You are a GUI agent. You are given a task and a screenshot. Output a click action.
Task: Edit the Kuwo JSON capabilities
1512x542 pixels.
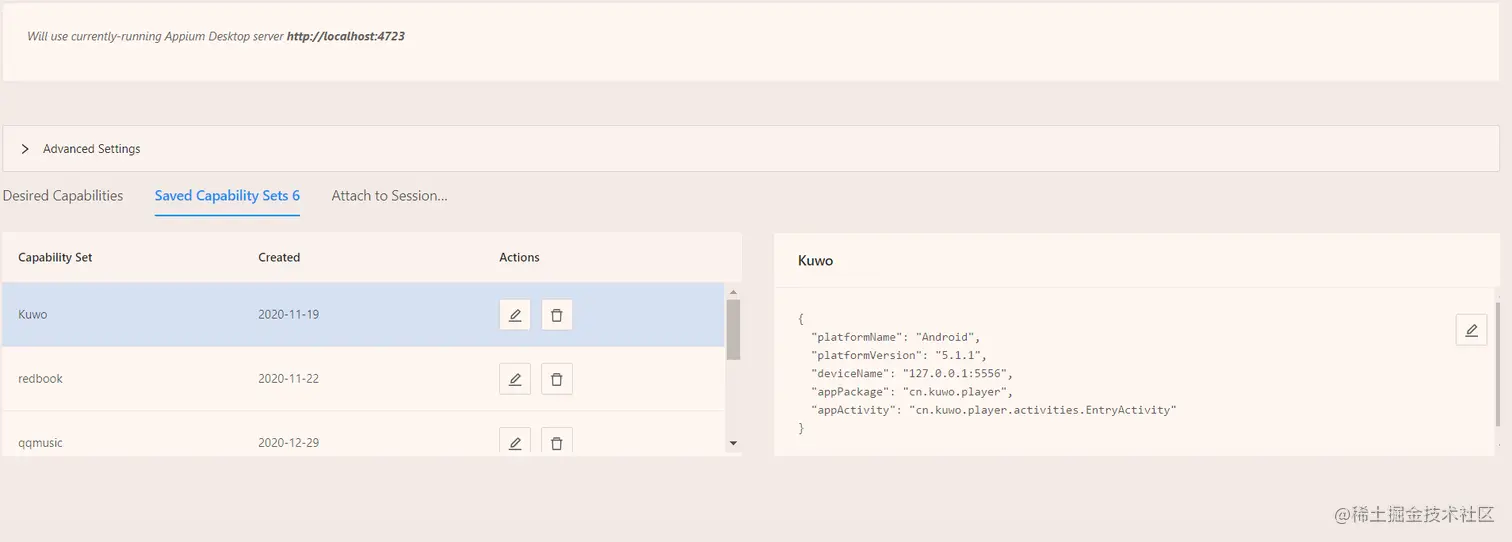point(1471,330)
